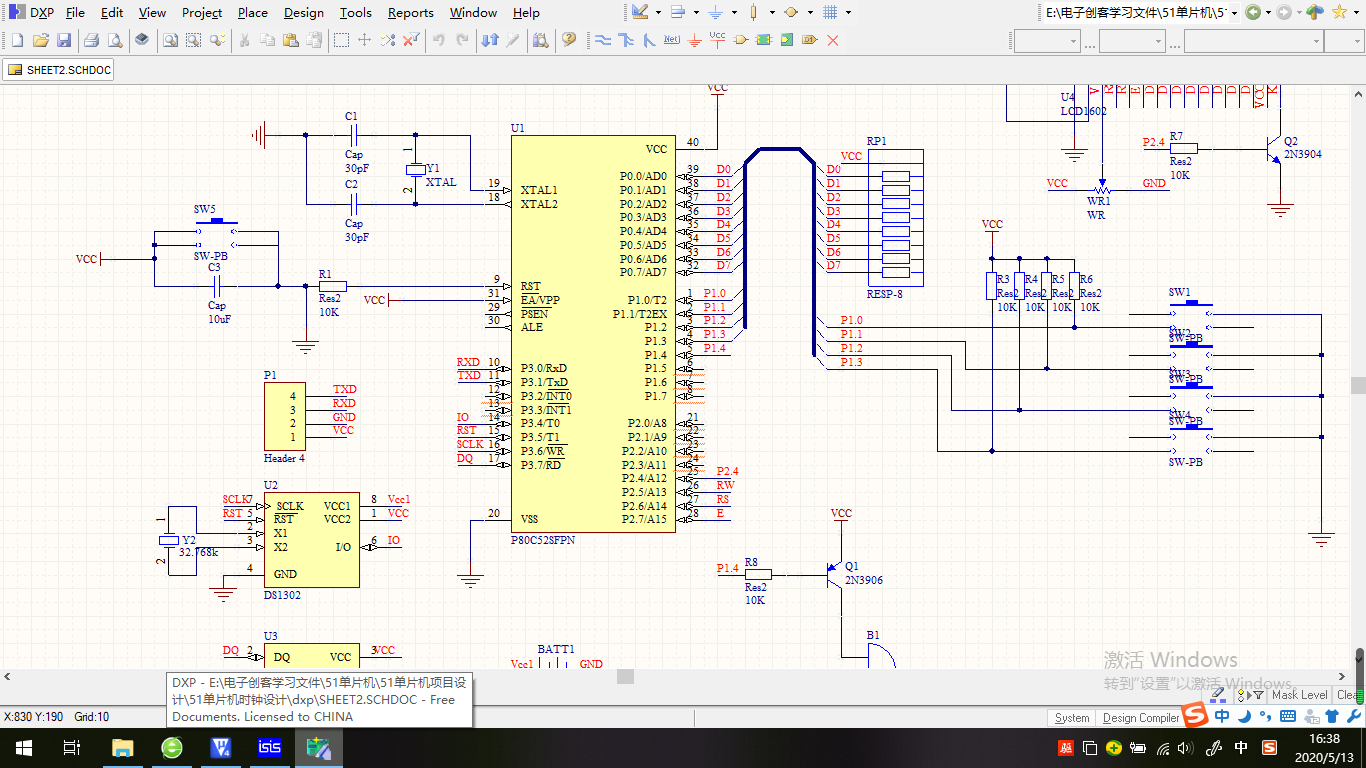
Task: Open the Grids dropdown arrow
Action: (849, 13)
